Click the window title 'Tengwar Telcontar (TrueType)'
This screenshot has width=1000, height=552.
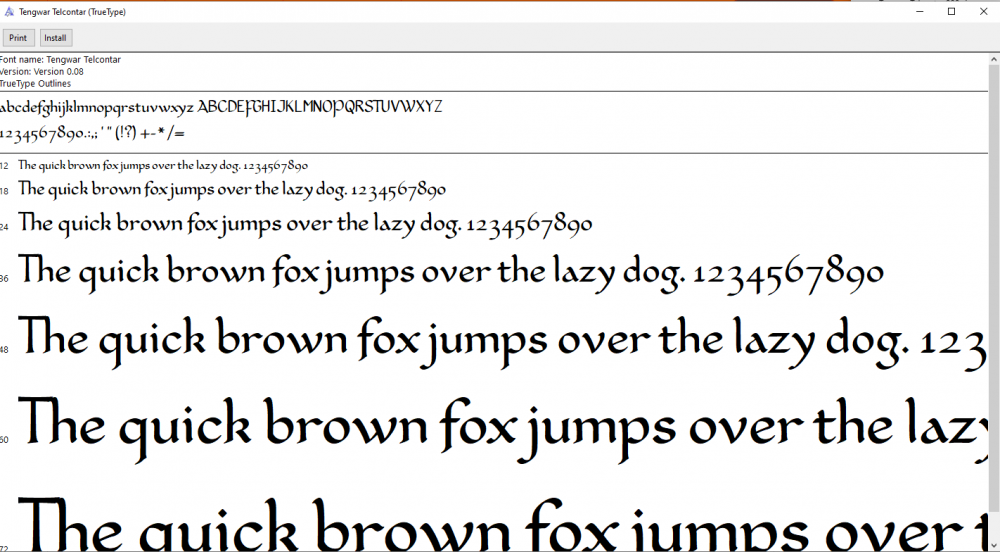[x=72, y=11]
